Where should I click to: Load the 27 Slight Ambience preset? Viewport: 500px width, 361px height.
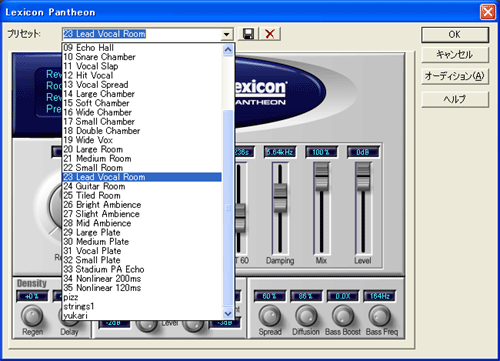(142, 214)
